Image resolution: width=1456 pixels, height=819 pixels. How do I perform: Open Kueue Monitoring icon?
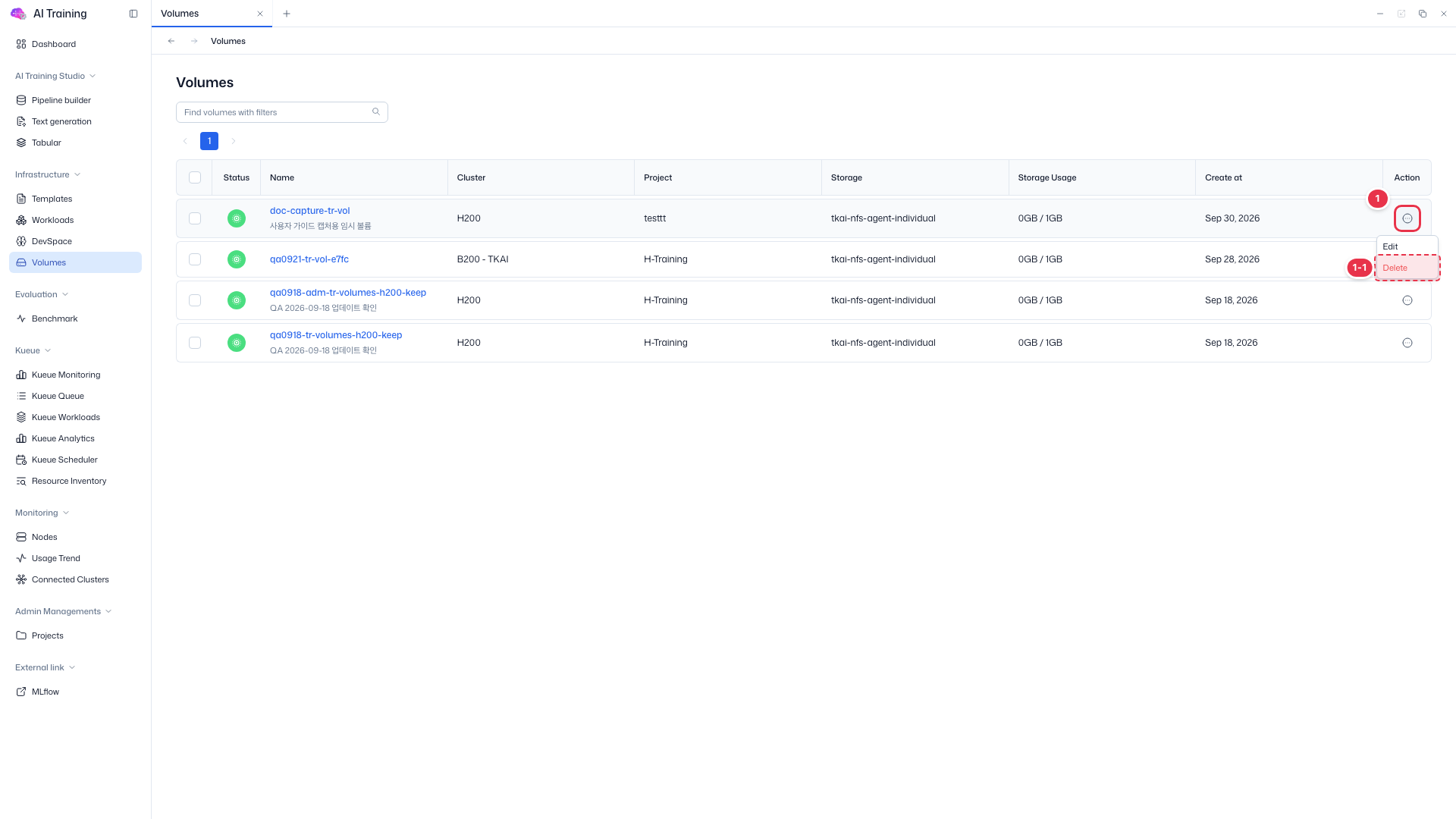(21, 375)
